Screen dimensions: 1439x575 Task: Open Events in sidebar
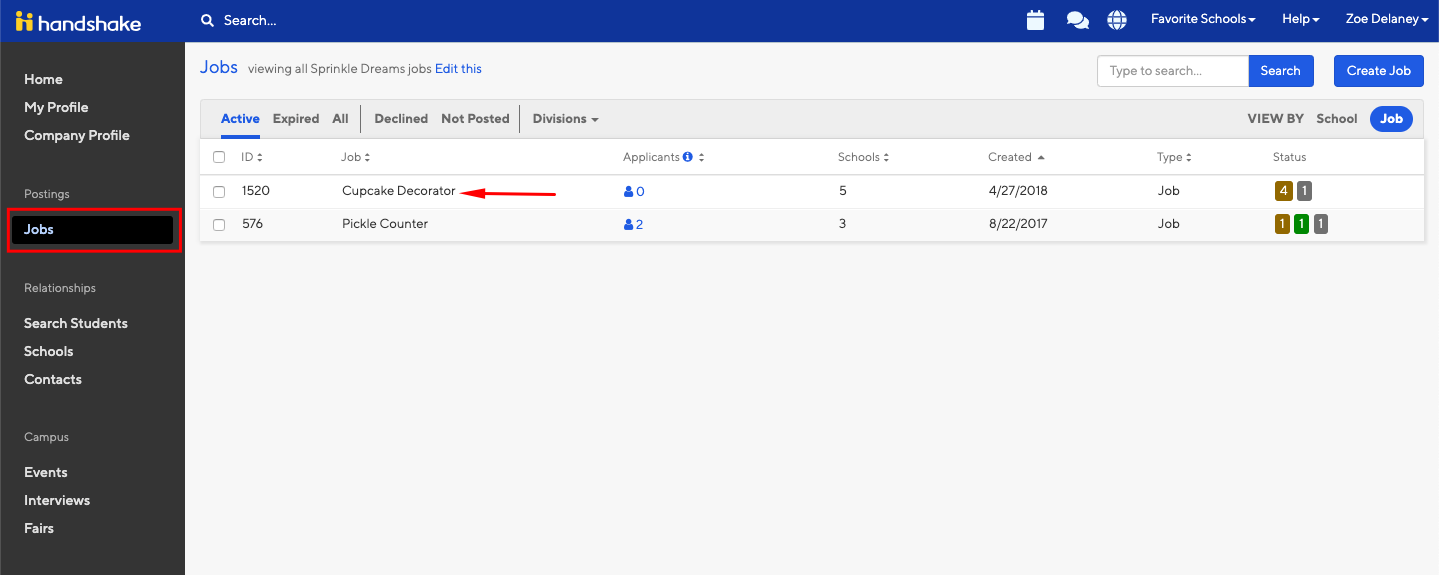point(46,472)
